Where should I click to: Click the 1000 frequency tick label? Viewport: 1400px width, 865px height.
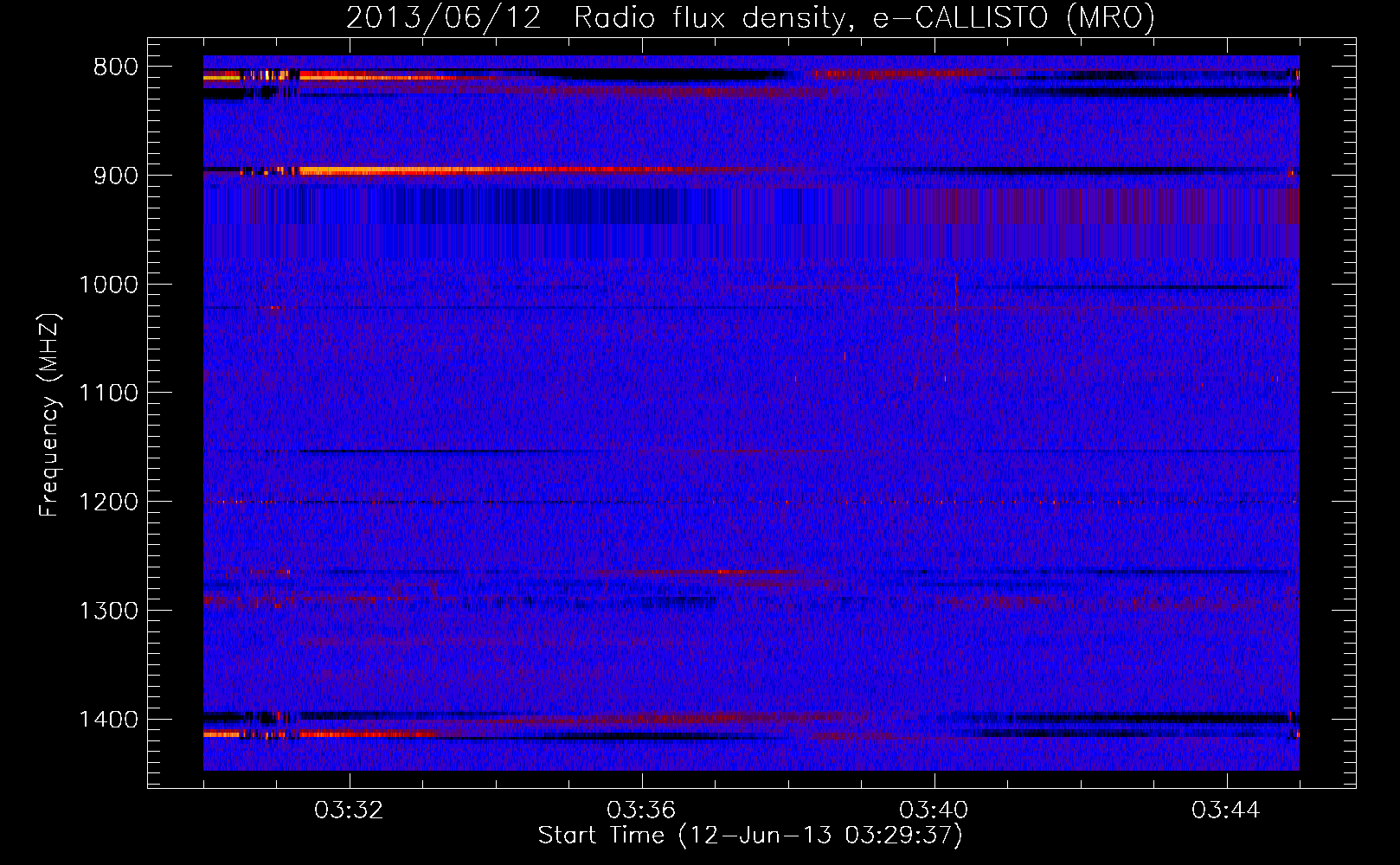coord(109,285)
